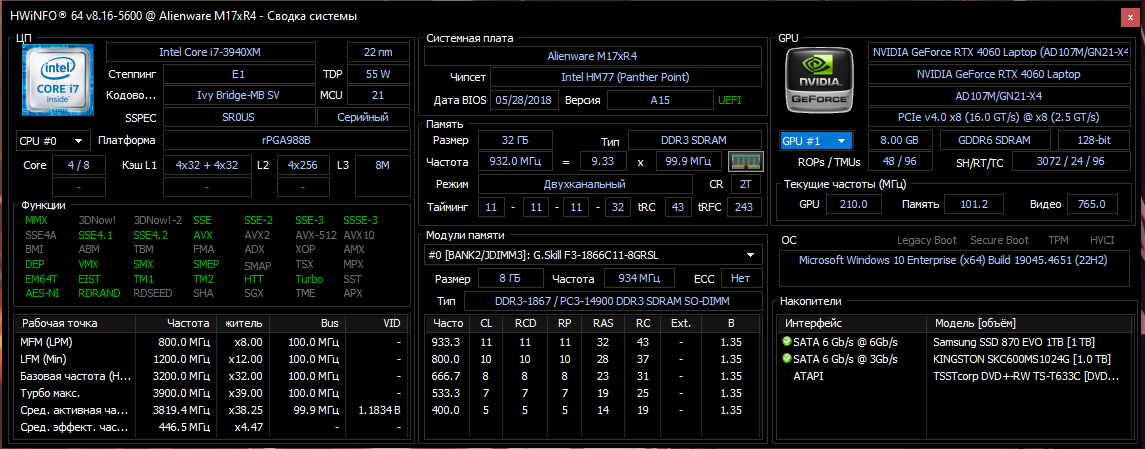Click the Windows 10 Enterprise OS field
The width and height of the screenshot is (1145, 449).
pyautogui.click(x=955, y=260)
